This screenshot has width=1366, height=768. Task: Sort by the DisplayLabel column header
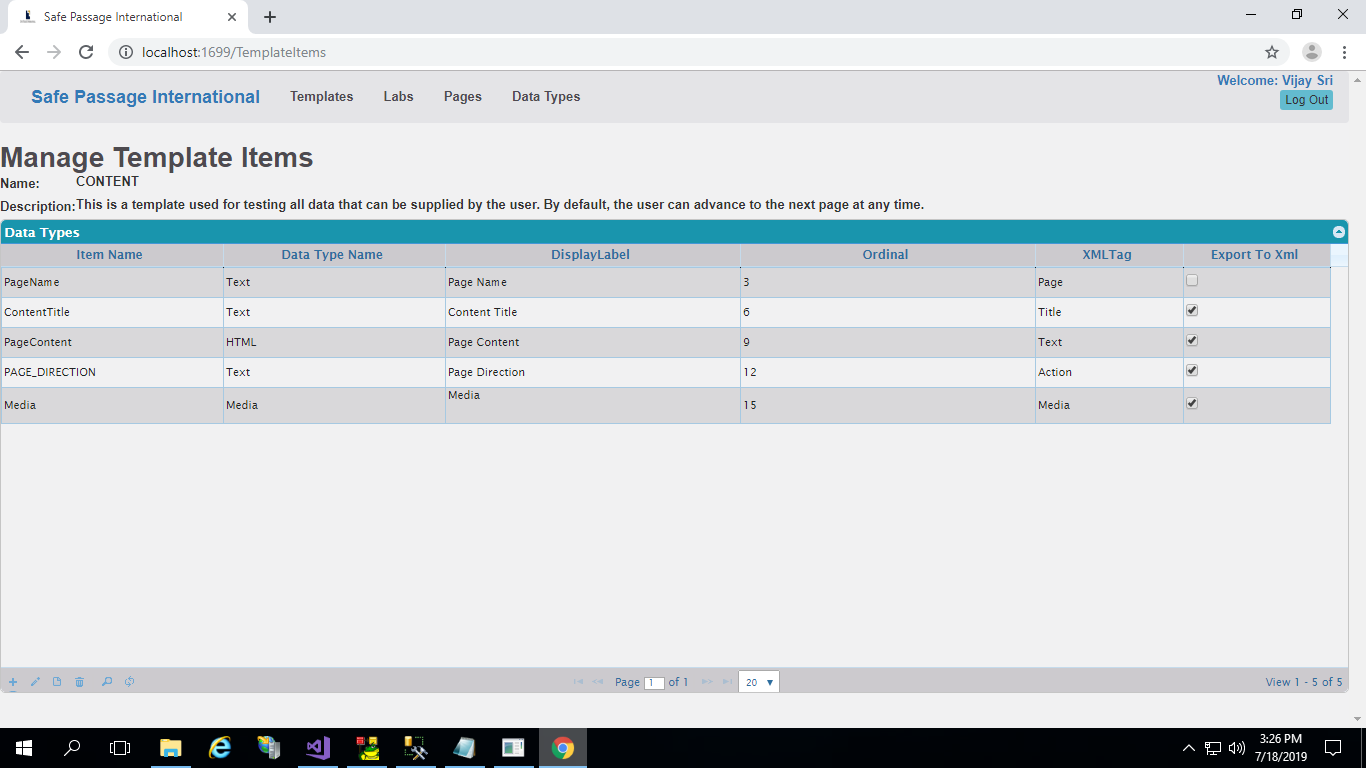(591, 255)
